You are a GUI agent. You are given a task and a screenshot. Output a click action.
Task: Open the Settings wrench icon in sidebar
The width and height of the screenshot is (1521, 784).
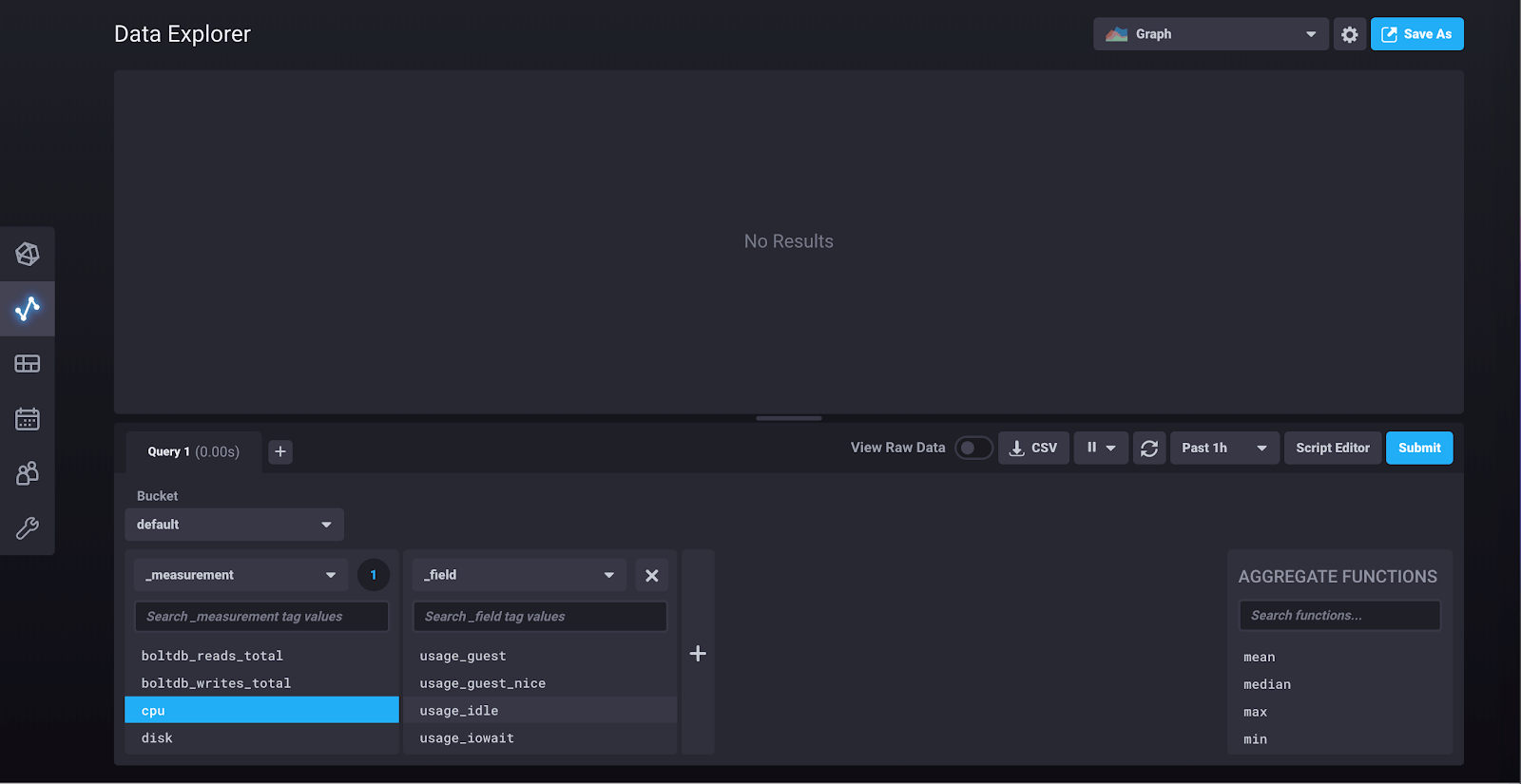point(28,527)
